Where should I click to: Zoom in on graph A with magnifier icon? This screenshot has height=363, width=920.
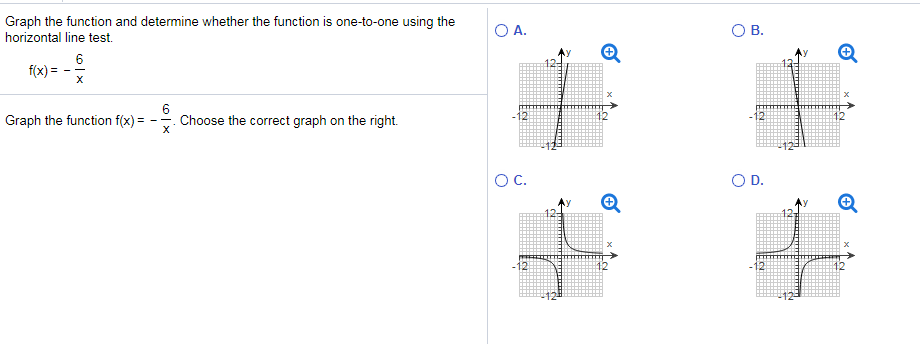[x=610, y=53]
